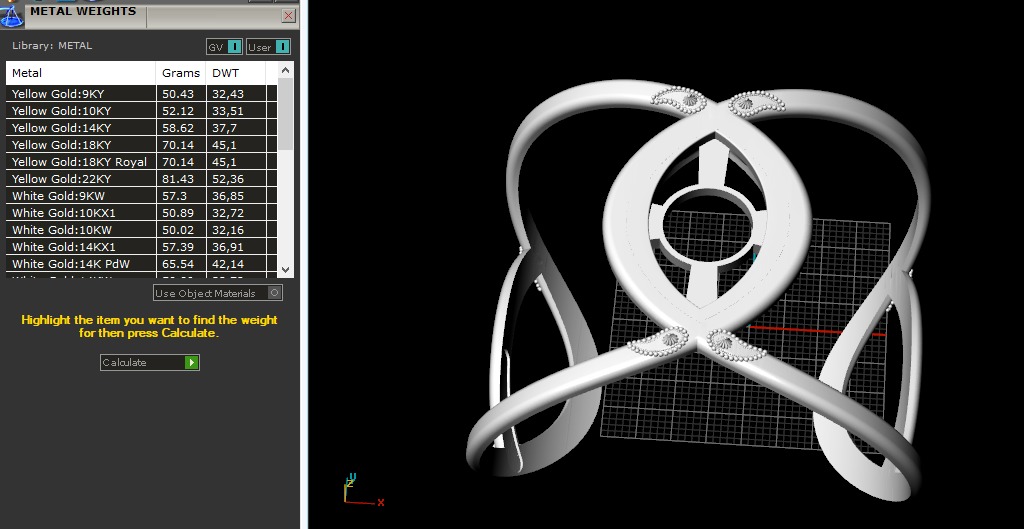Close the Metal Weights panel
The height and width of the screenshot is (529, 1024).
pyautogui.click(x=288, y=16)
